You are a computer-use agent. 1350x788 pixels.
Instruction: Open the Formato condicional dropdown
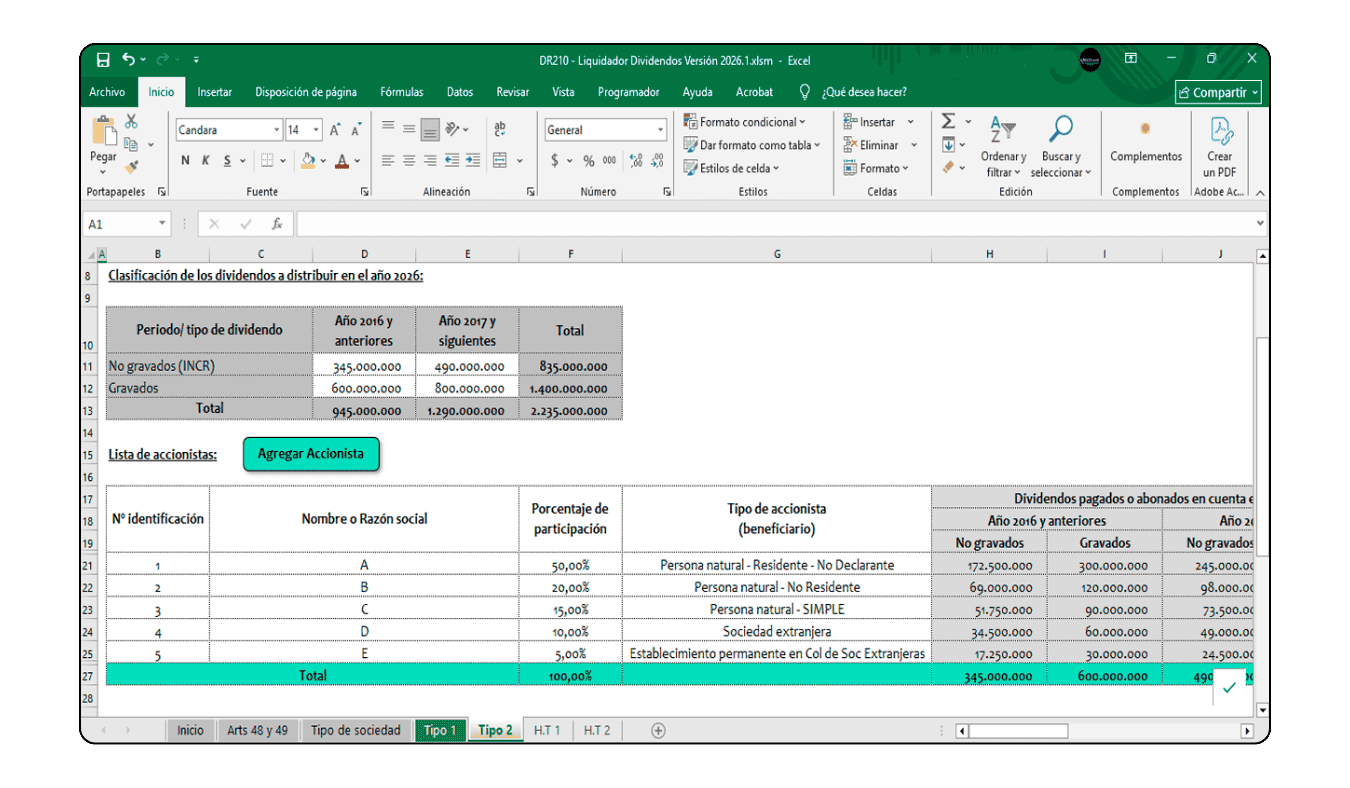click(x=746, y=122)
